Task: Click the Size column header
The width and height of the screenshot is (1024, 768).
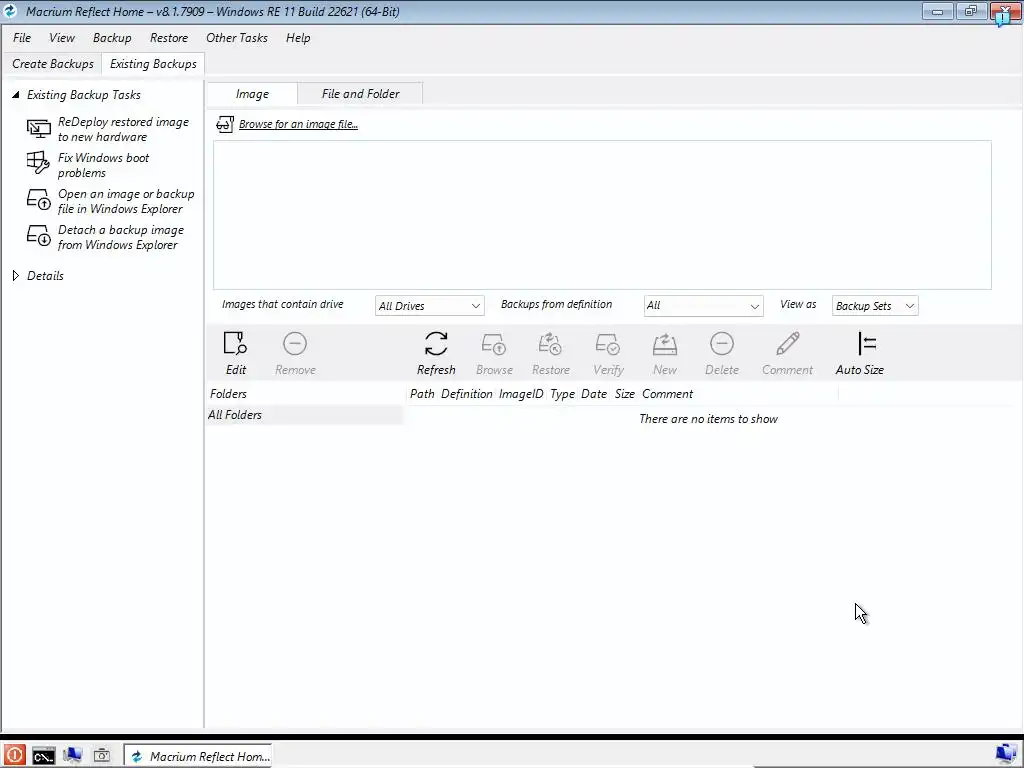Action: click(x=624, y=394)
